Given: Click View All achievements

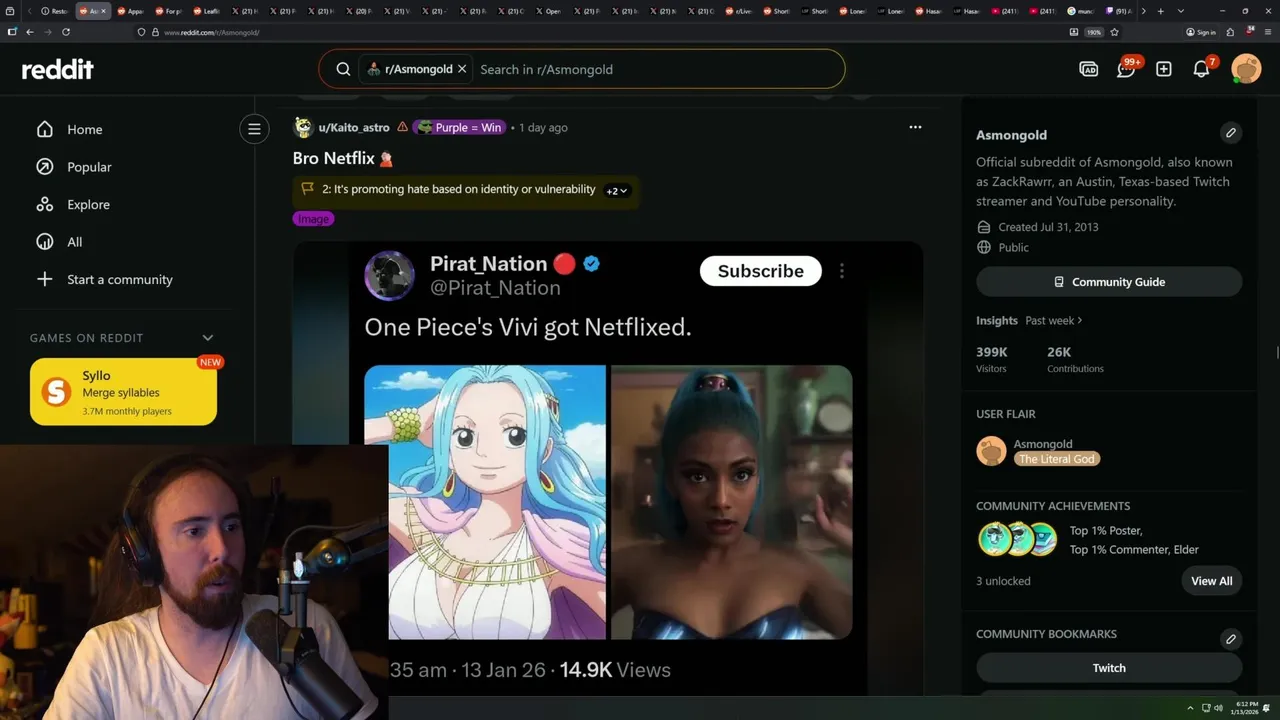Looking at the screenshot, I should [x=1211, y=581].
